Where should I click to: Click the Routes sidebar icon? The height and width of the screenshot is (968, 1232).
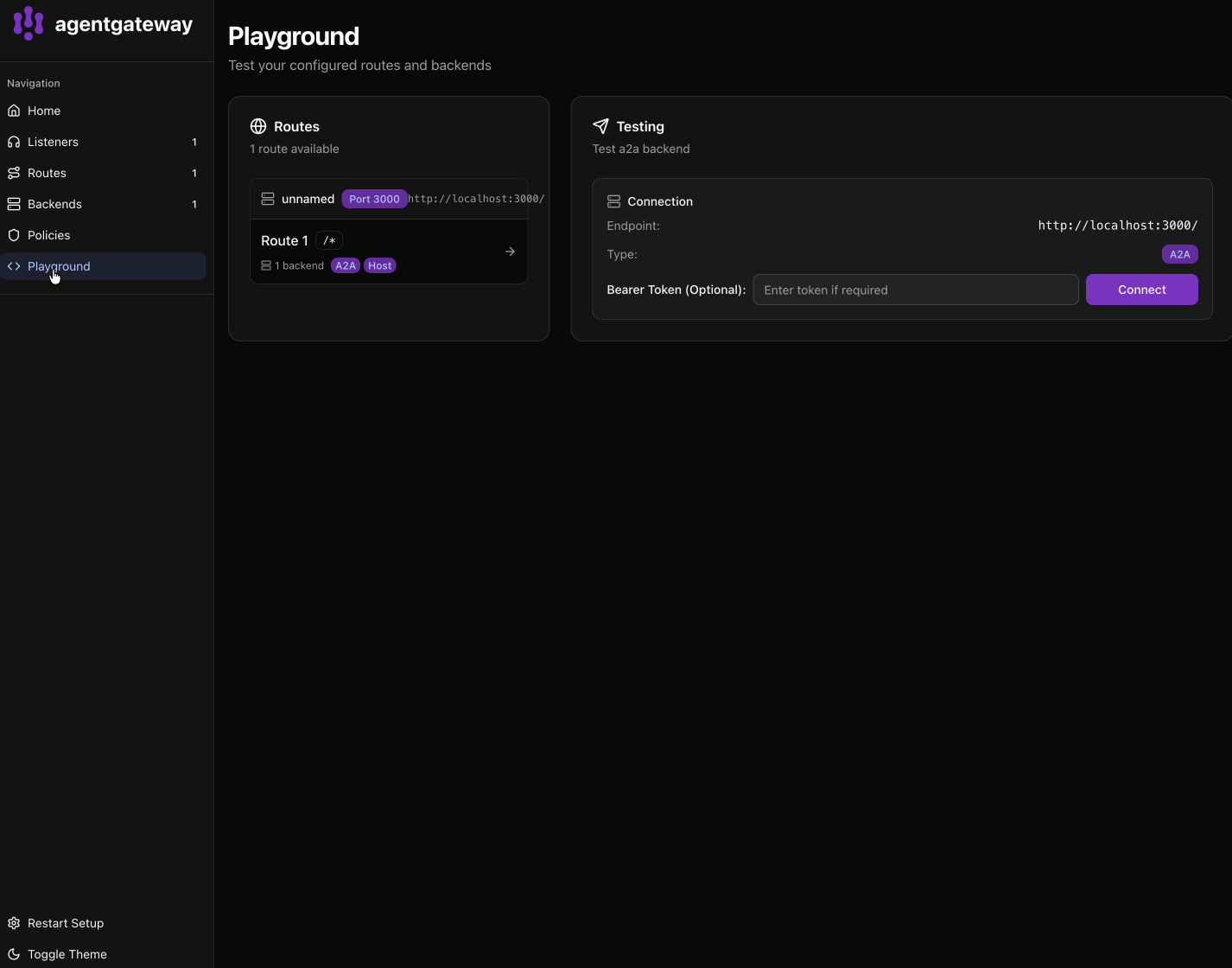pyautogui.click(x=14, y=173)
